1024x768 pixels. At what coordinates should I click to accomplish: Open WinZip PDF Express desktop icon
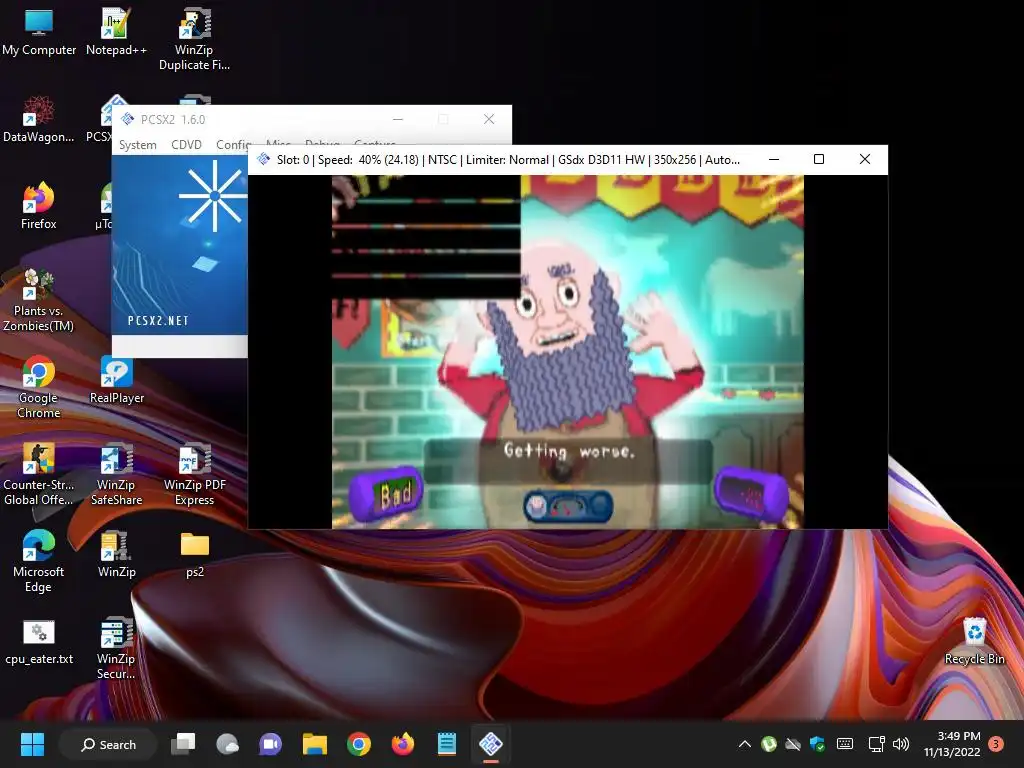point(194,474)
